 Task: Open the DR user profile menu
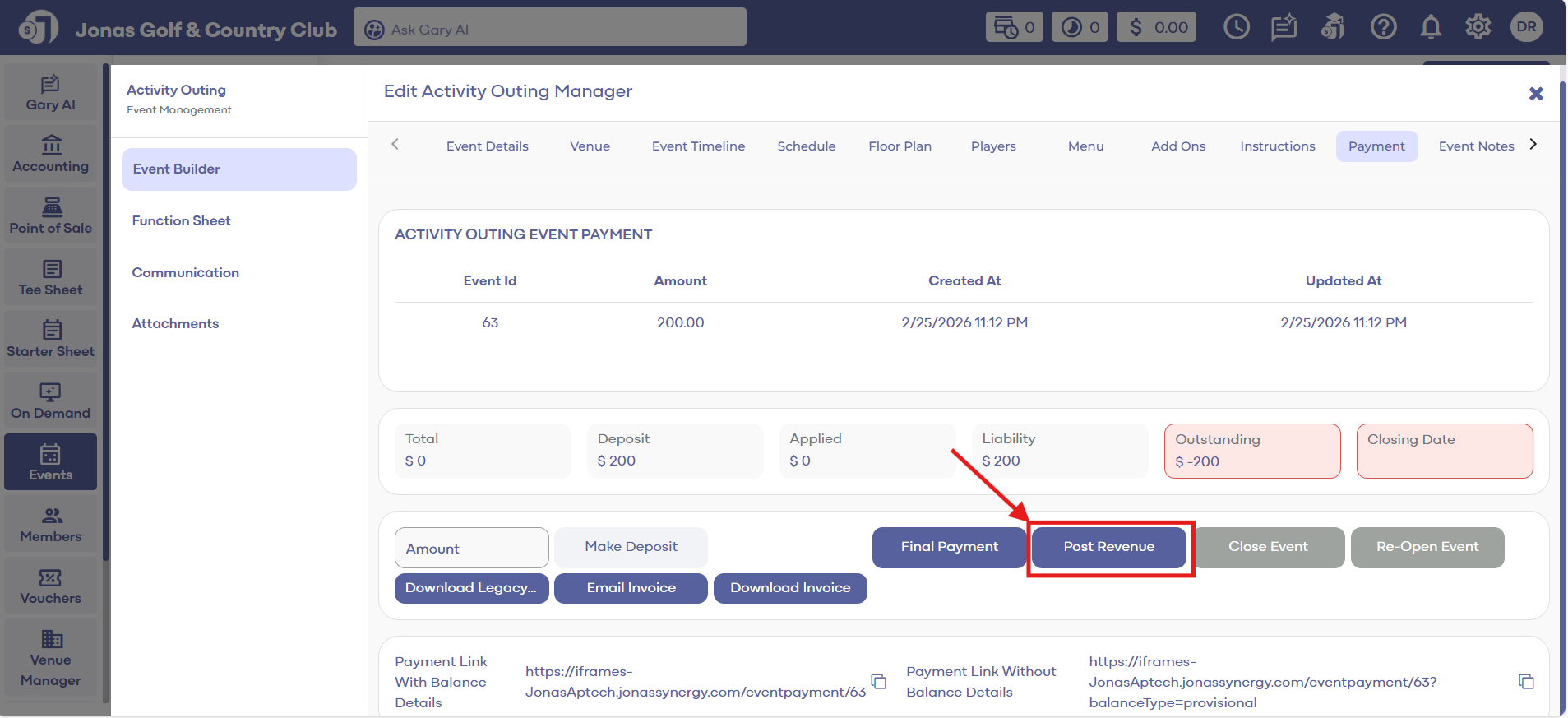coord(1526,27)
